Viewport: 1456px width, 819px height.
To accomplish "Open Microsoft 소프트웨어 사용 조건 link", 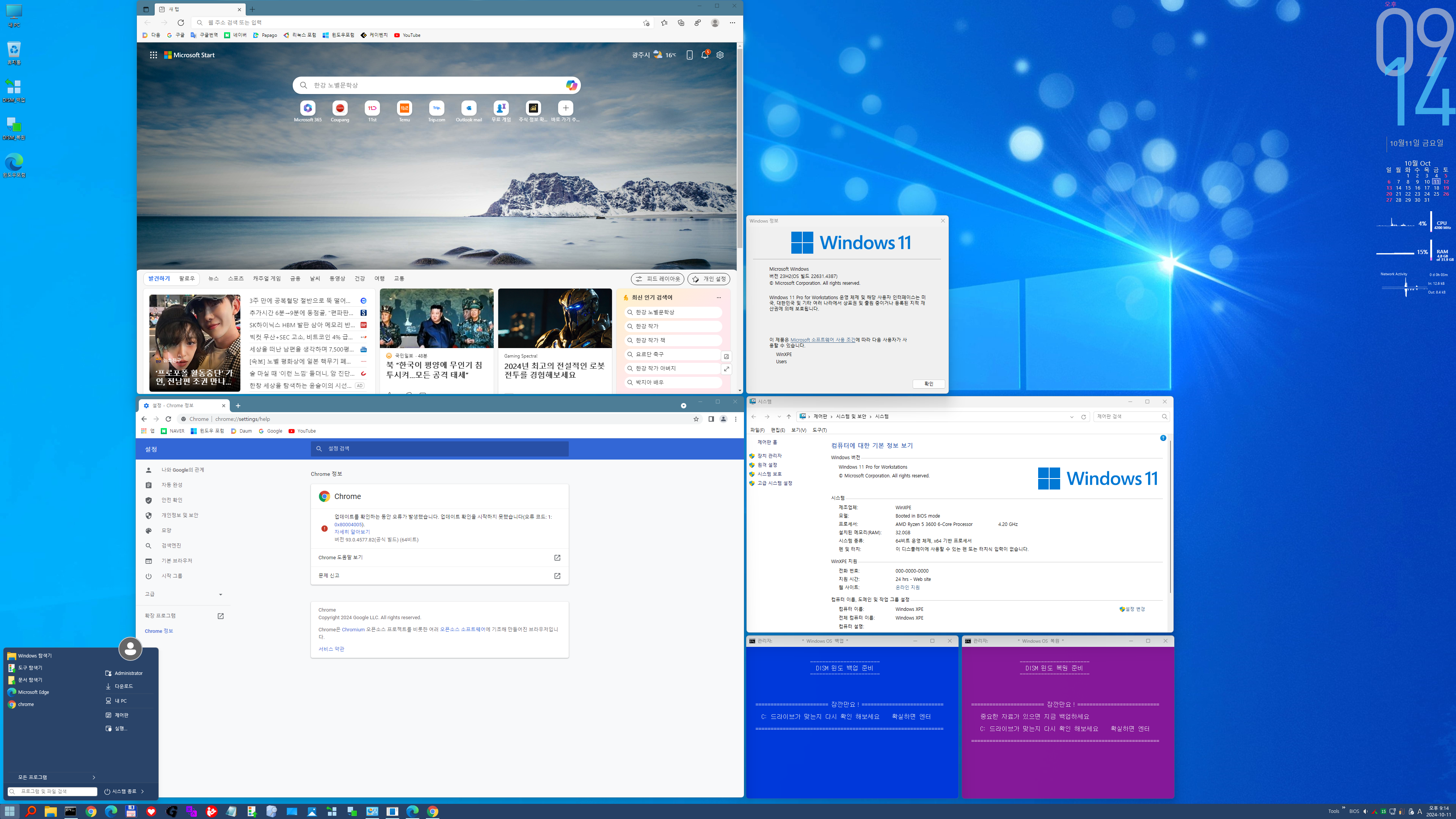I will 822,340.
